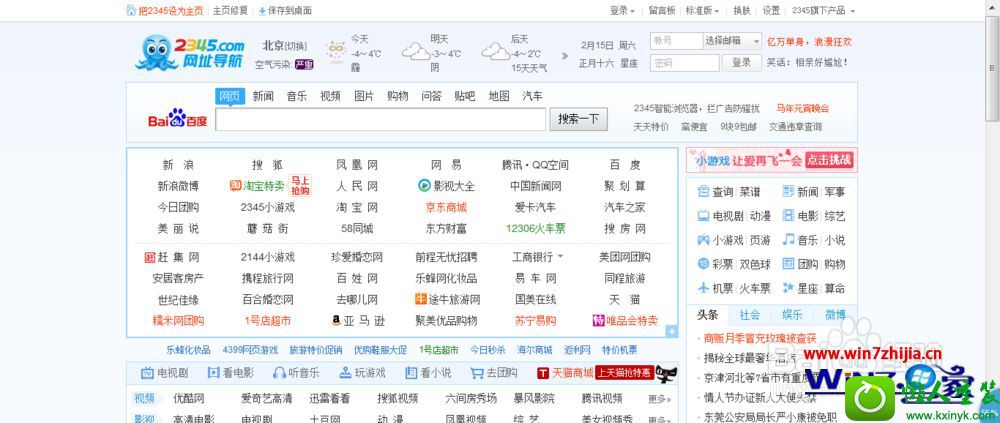
Task: Click the 赶集网 site icon
Action: point(150,258)
